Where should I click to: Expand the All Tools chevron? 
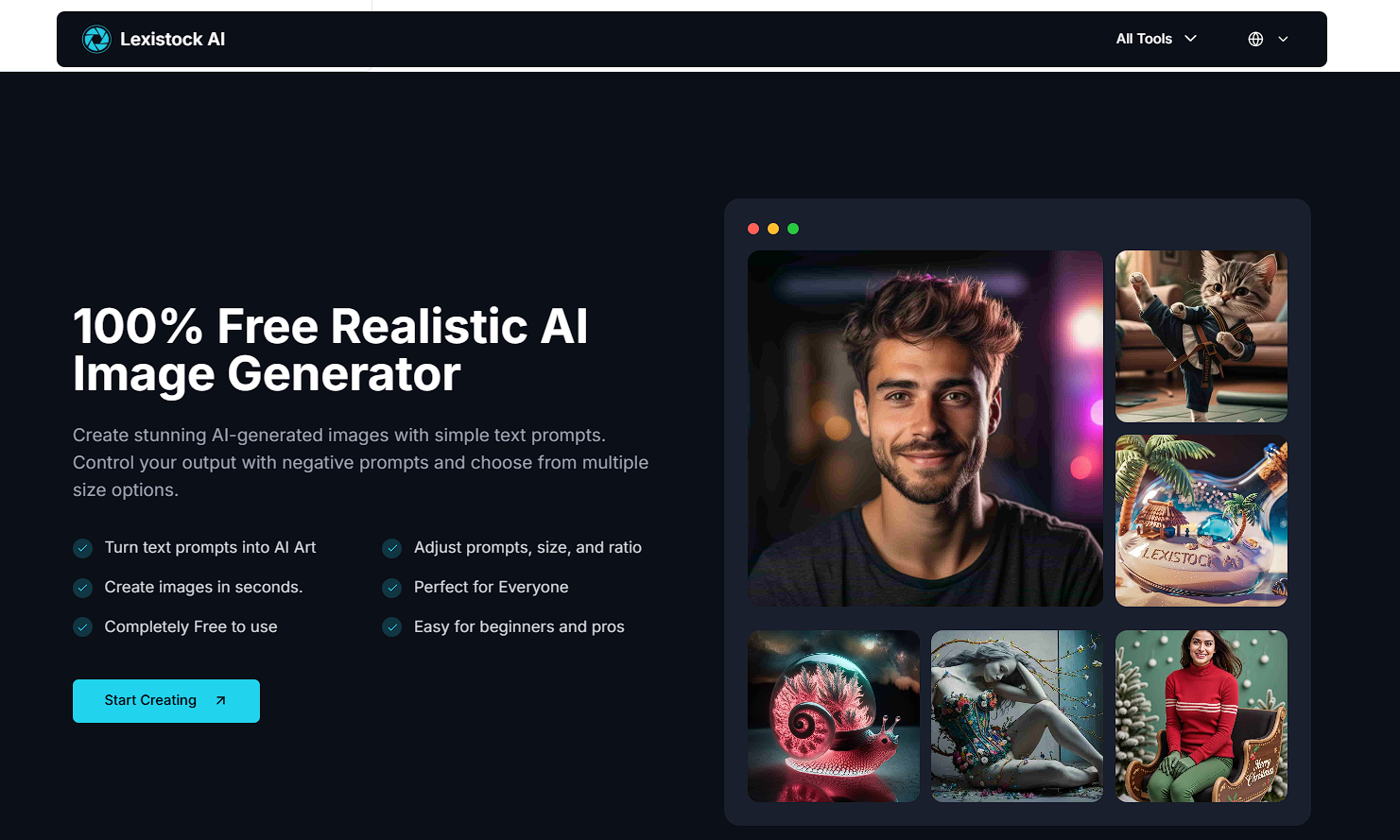coord(1191,39)
